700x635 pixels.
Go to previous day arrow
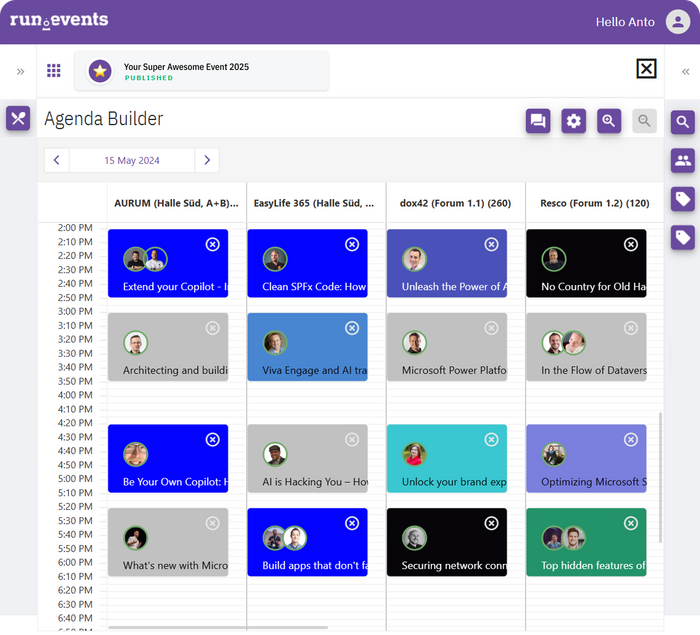coord(57,160)
